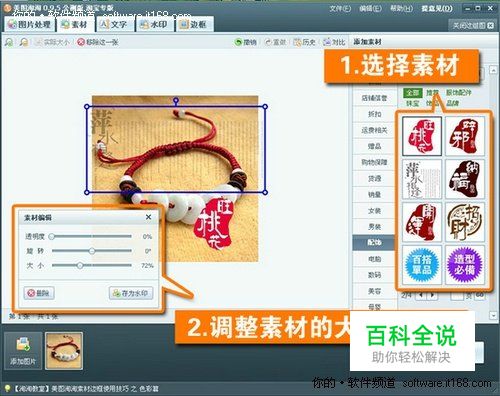Click the top-right corner handle of selection
The image size is (500, 396).
point(265,107)
